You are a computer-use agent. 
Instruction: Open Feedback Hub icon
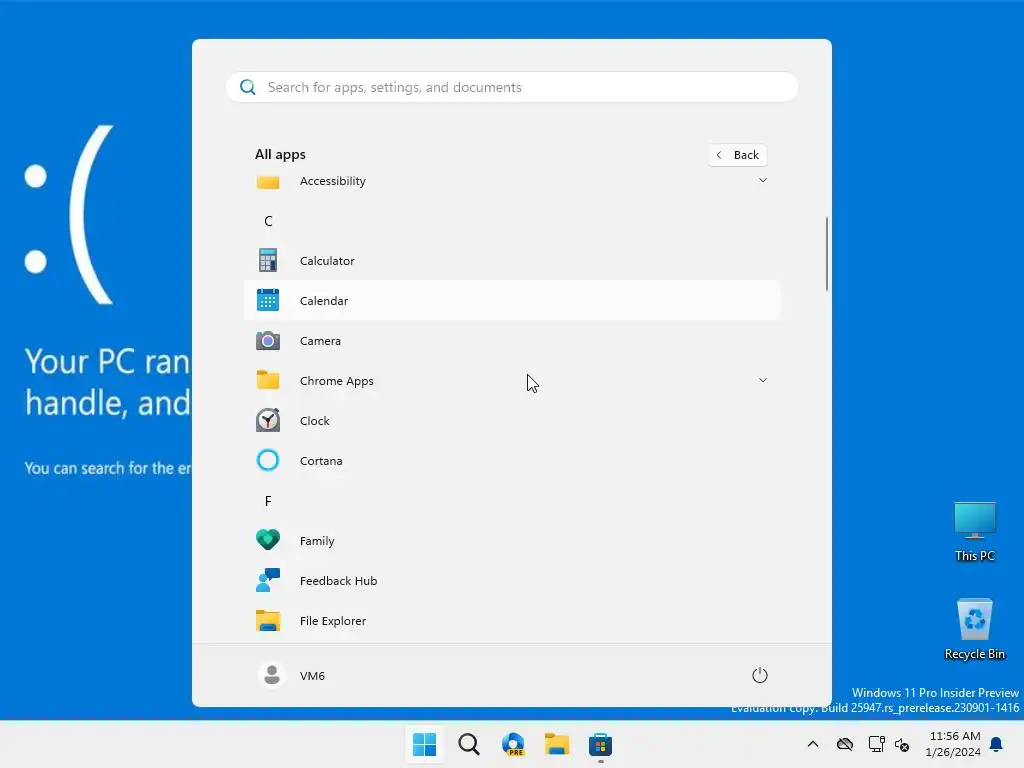click(268, 581)
